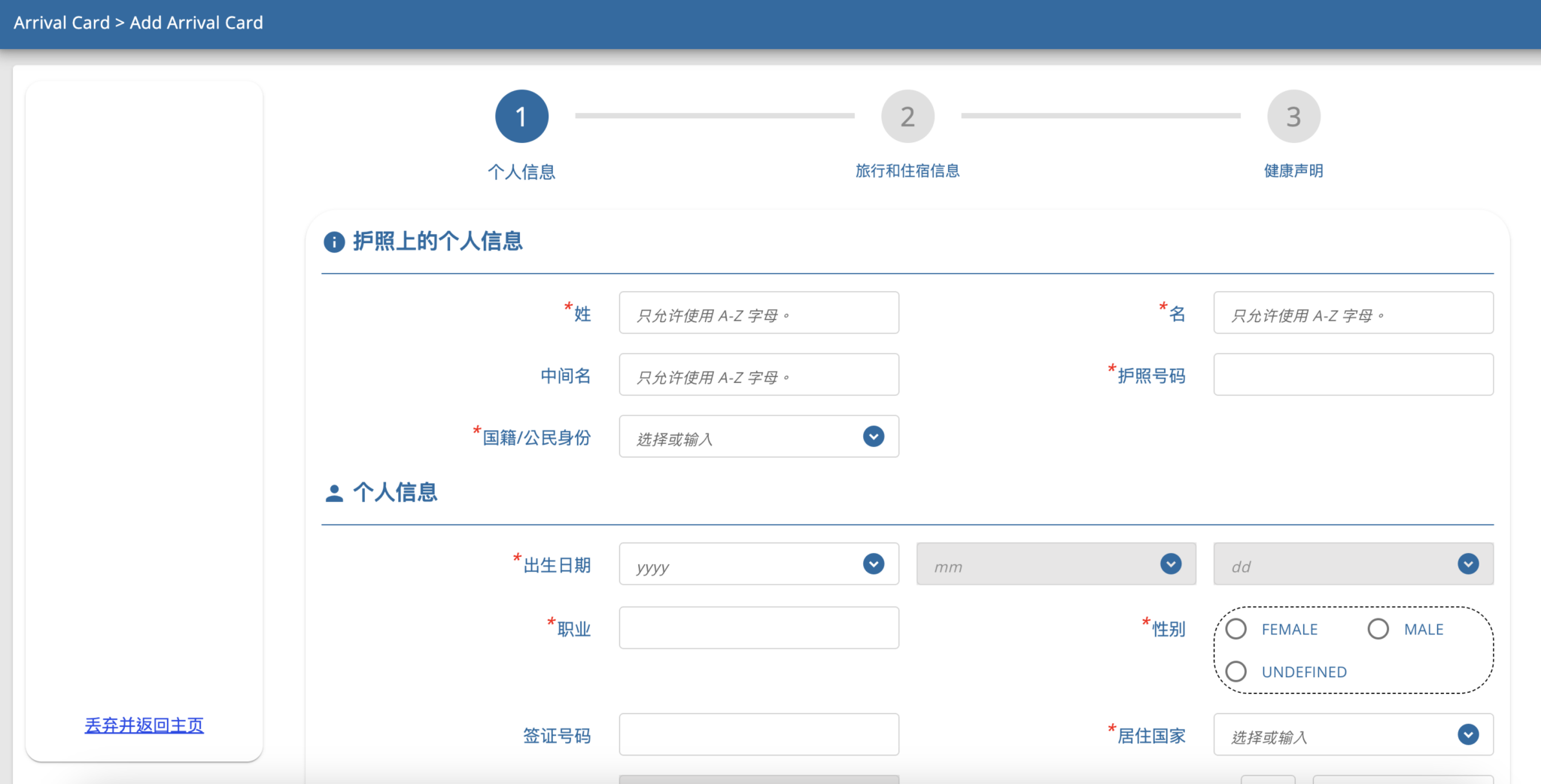The width and height of the screenshot is (1541, 784).
Task: Click the 护照号码 passport number field
Action: coord(1352,374)
